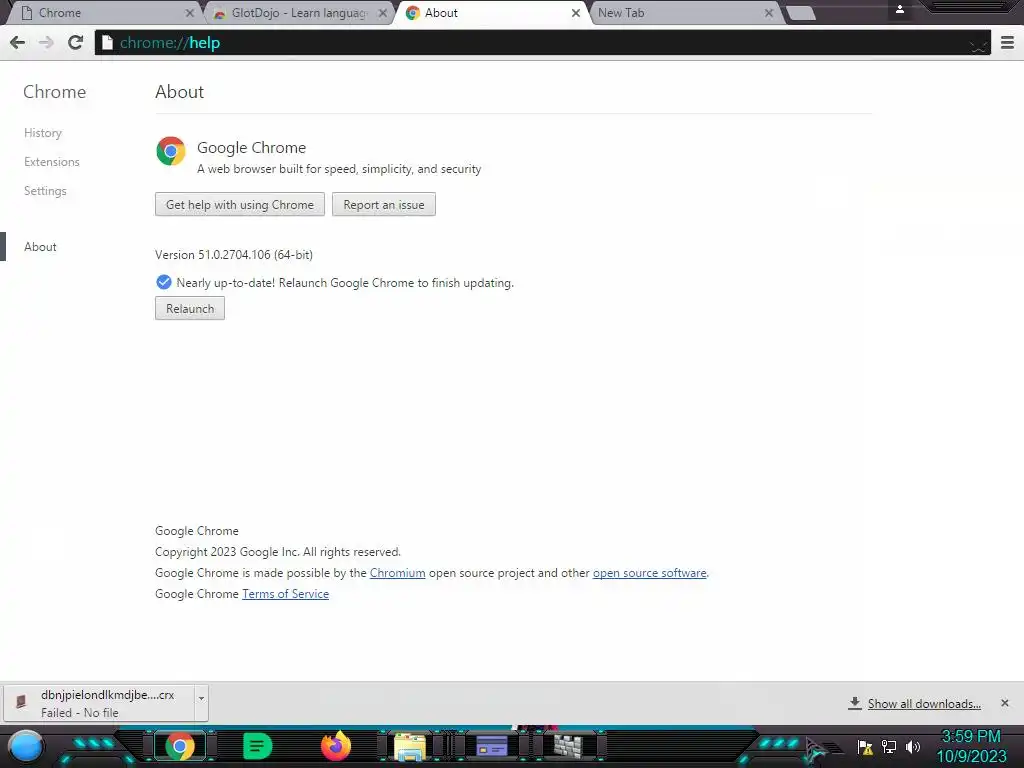The width and height of the screenshot is (1024, 768).
Task: Click the Action Center flag tray icon
Action: pyautogui.click(x=865, y=746)
